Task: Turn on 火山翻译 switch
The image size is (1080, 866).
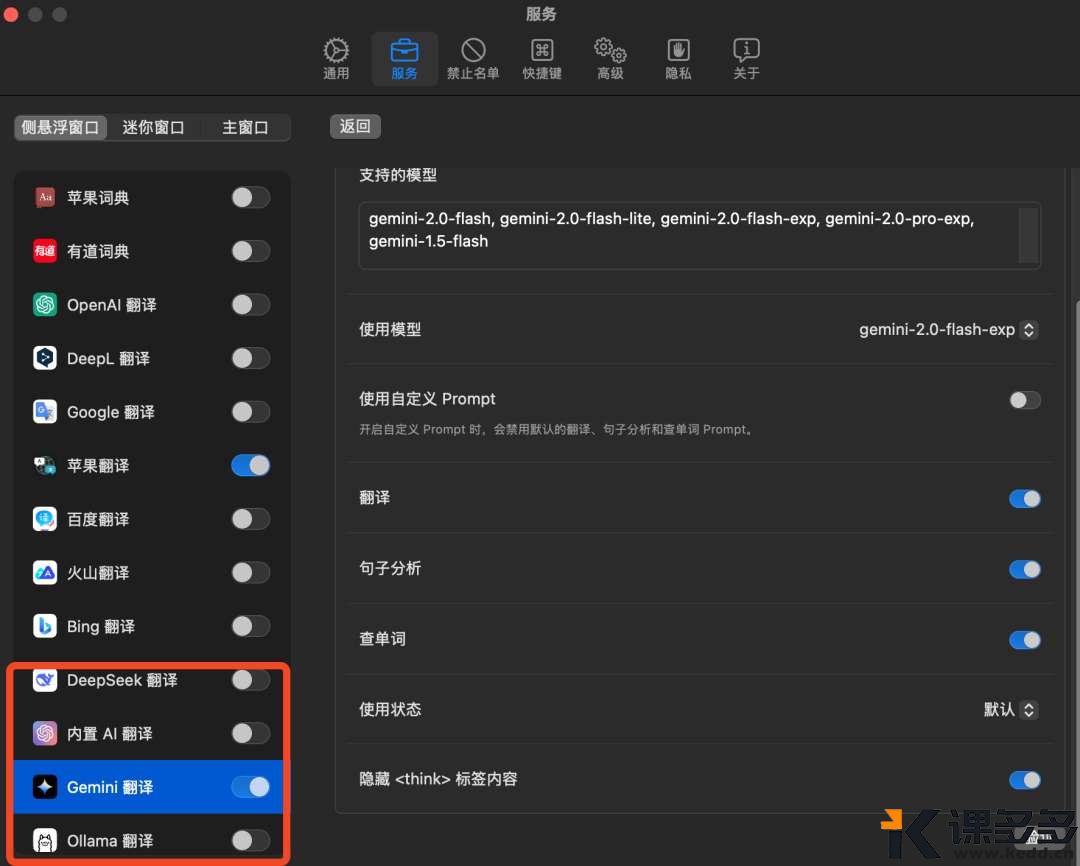Action: click(251, 573)
